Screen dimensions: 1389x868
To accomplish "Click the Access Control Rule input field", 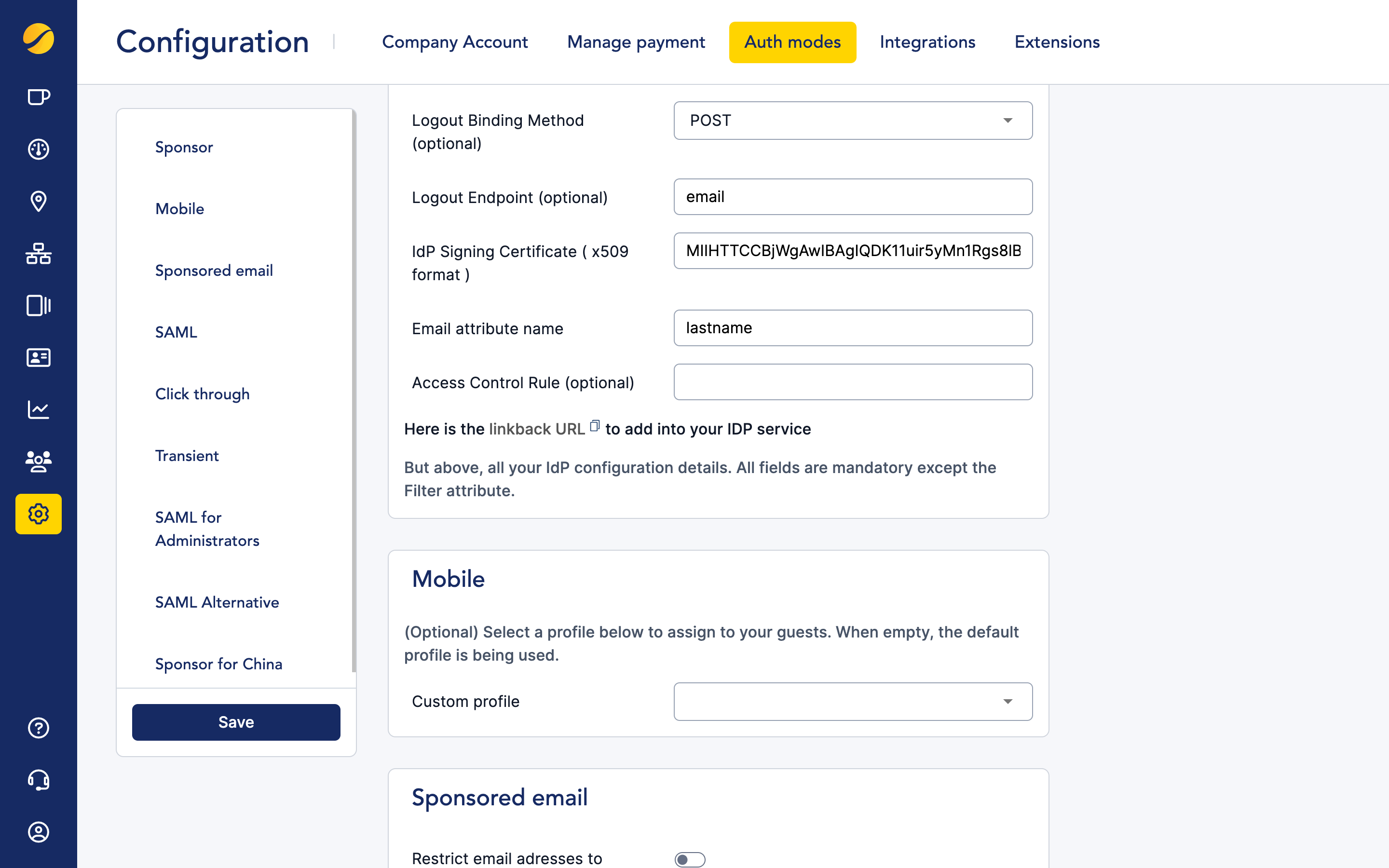I will [x=852, y=382].
